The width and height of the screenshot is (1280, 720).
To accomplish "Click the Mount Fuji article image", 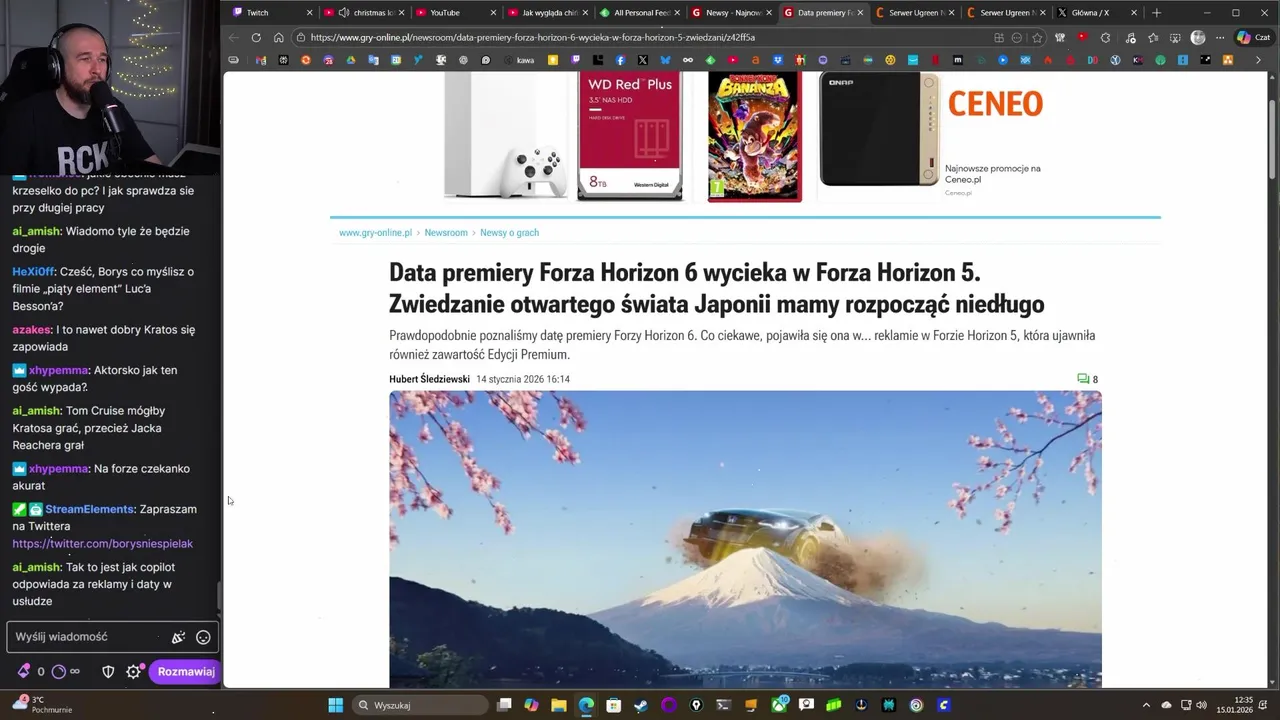I will click(745, 538).
